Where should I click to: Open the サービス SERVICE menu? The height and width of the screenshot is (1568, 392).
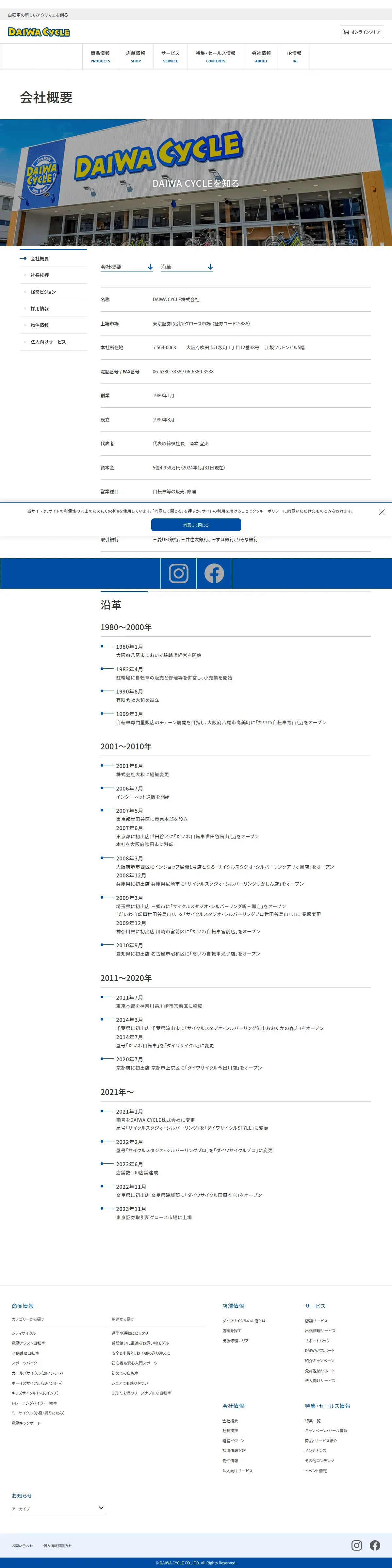(171, 57)
